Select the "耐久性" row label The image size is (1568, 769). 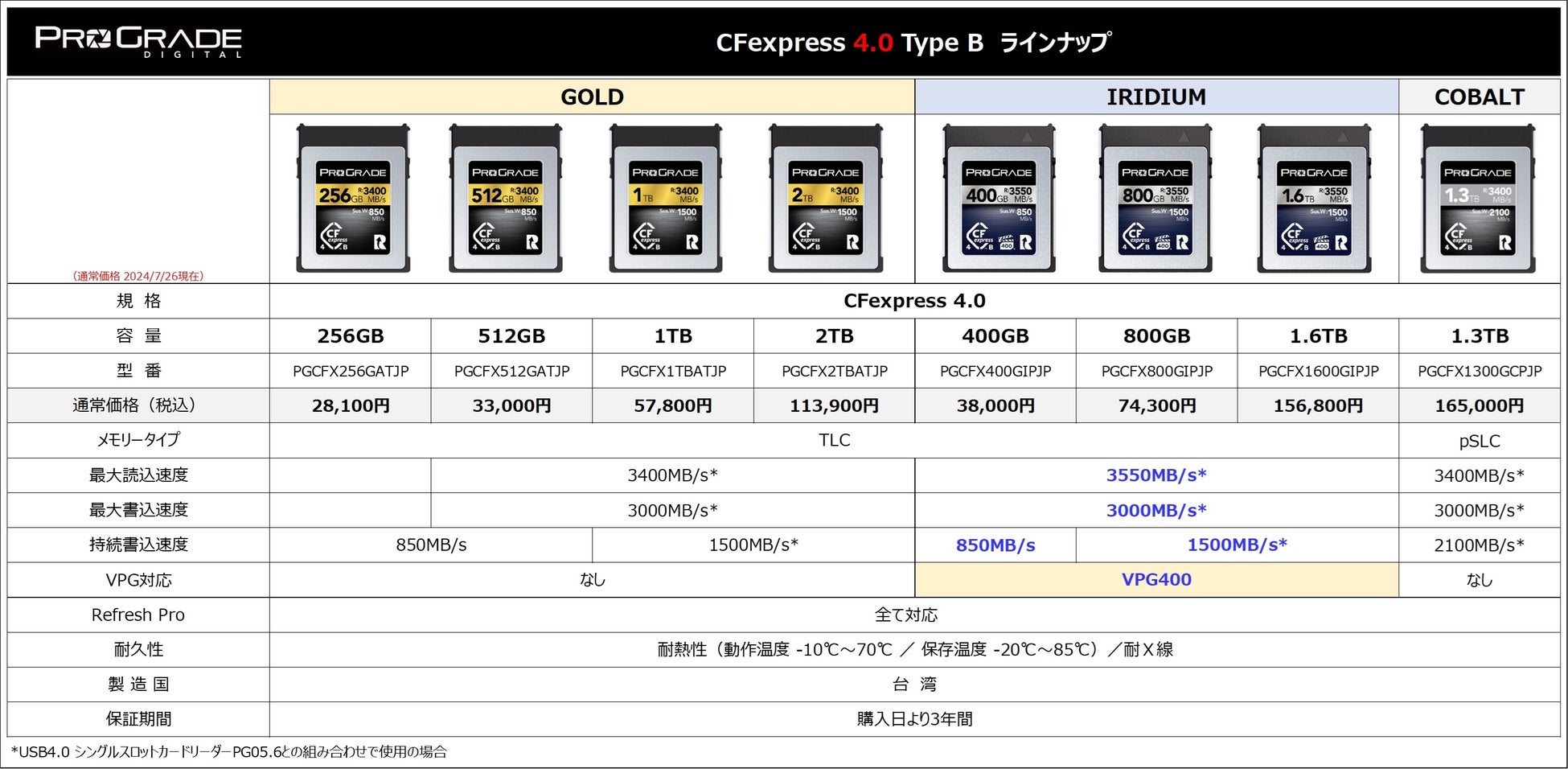(138, 649)
